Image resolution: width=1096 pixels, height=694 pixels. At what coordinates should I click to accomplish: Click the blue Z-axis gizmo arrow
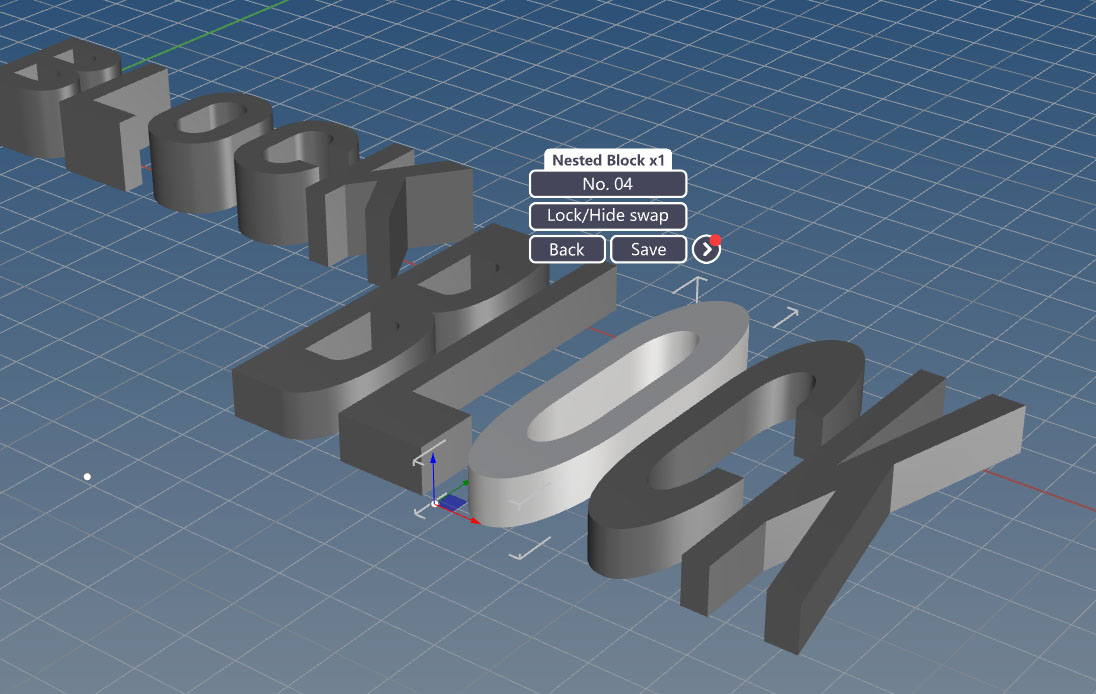433,475
